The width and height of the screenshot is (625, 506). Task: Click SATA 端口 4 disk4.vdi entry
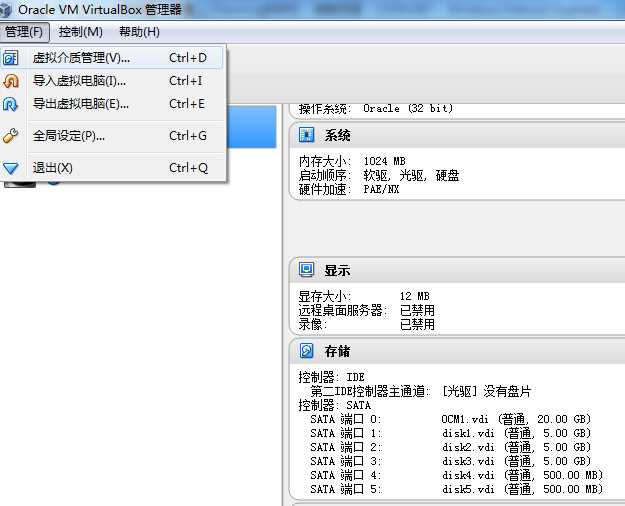456,475
